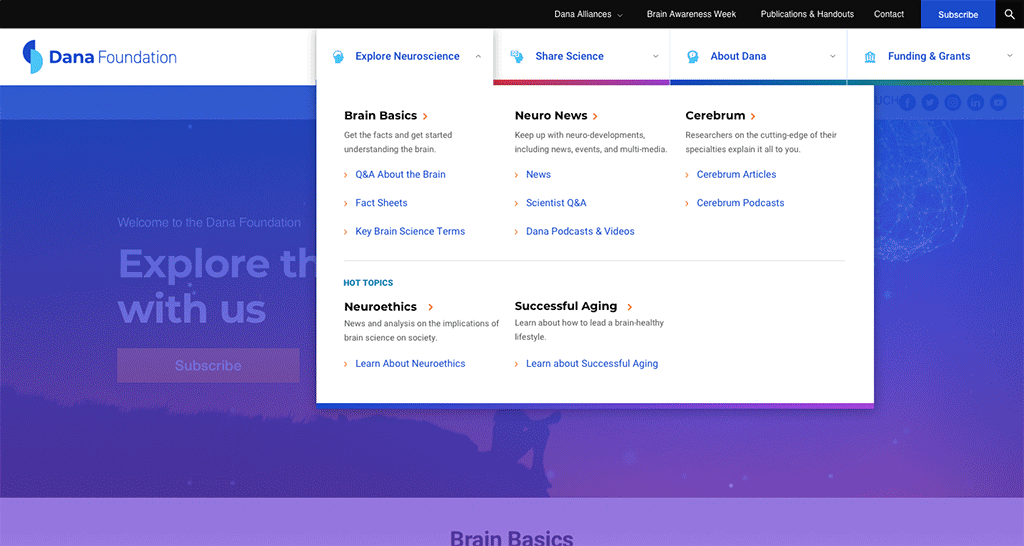Click the Share Science icon
1024x546 pixels.
517,57
